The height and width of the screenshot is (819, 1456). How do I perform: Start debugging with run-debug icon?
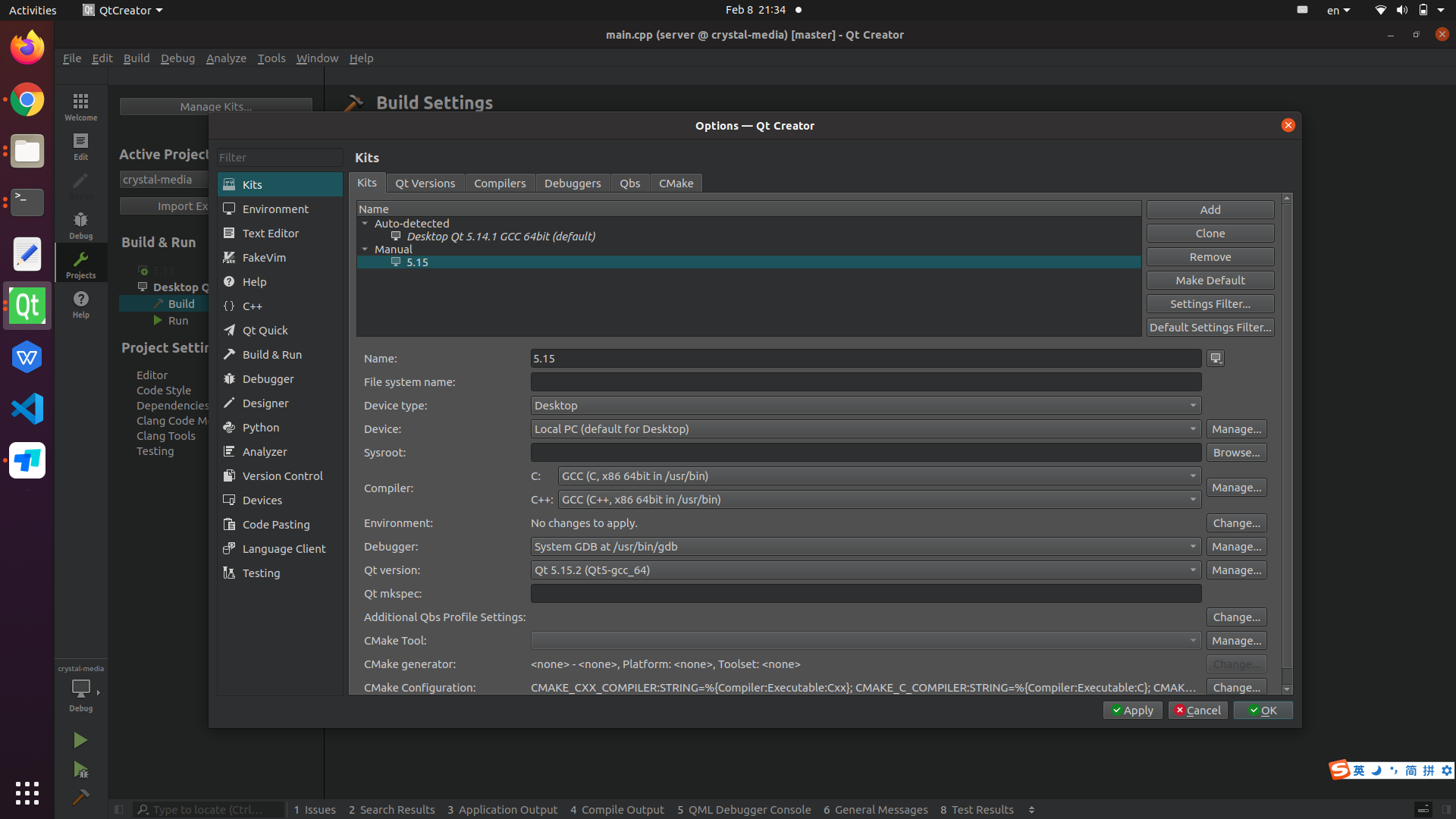(80, 770)
